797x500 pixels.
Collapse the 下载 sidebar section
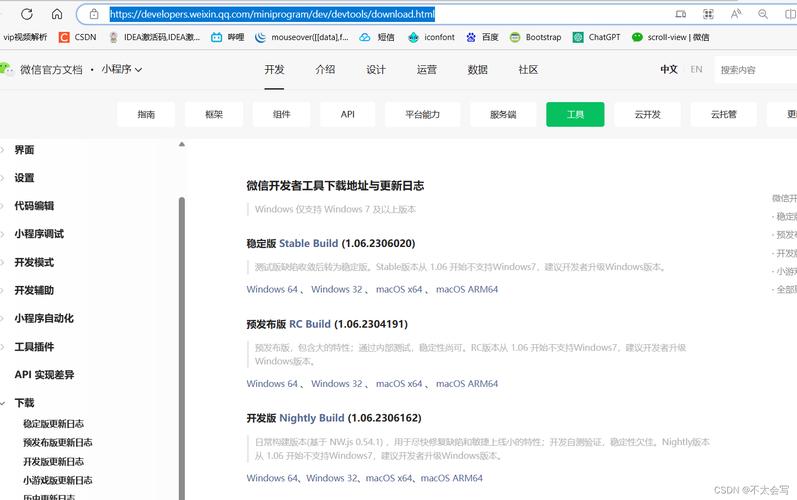point(24,403)
